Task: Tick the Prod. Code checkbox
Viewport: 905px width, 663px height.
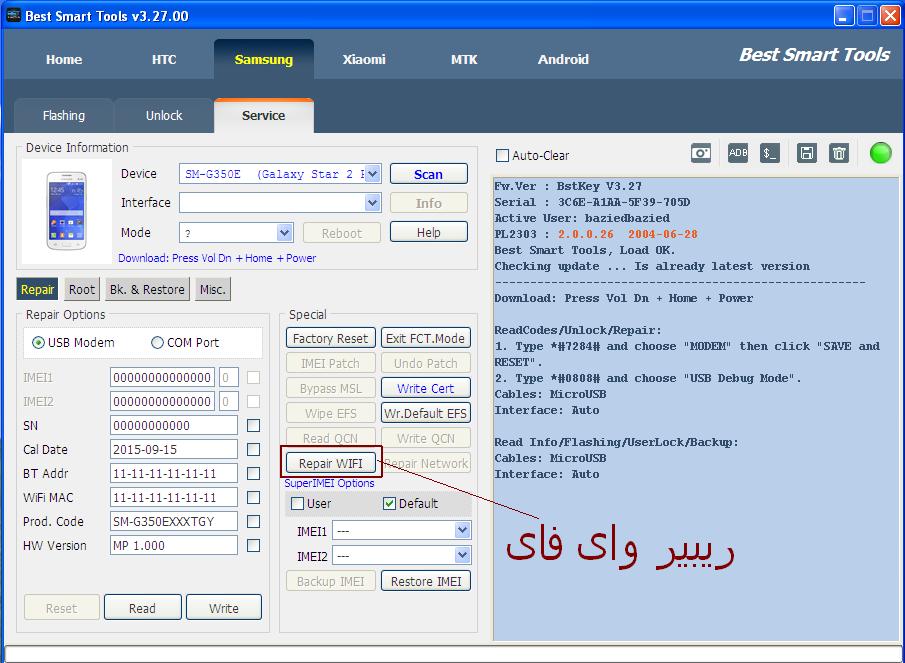Action: coord(253,522)
